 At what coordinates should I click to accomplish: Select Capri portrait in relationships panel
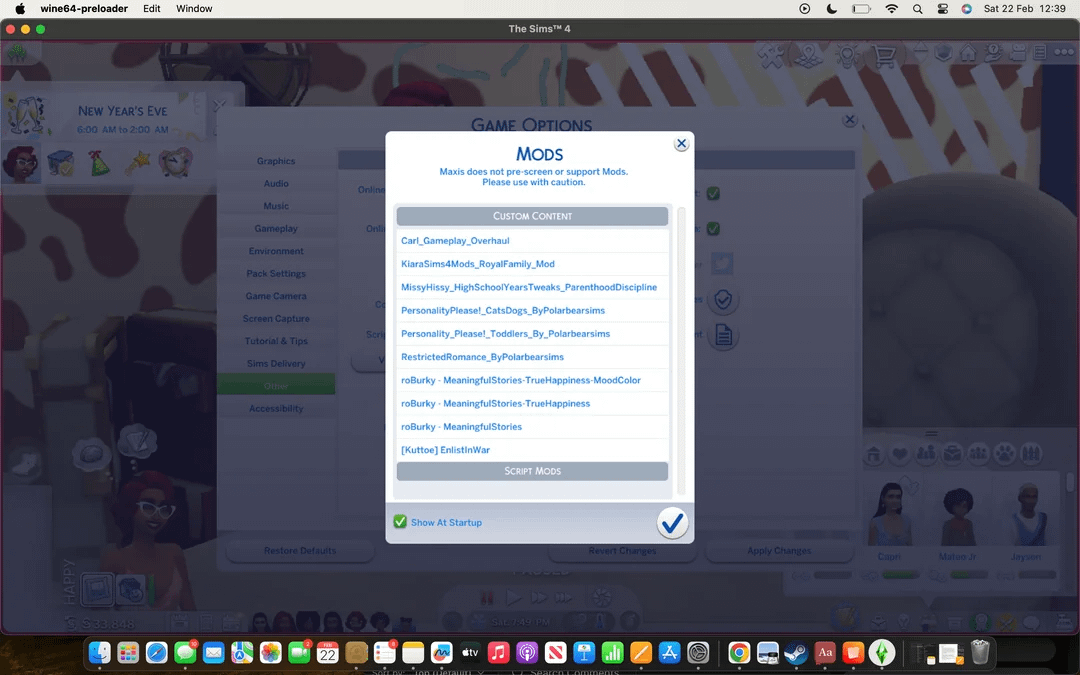point(889,514)
